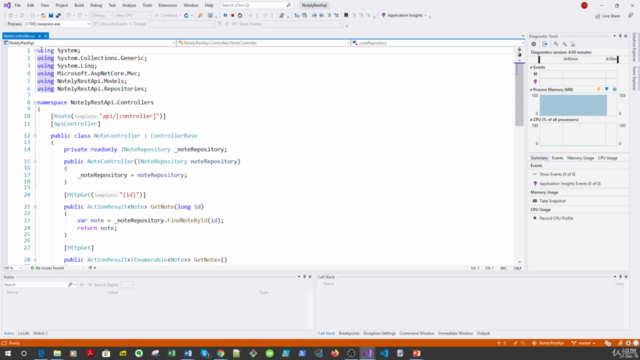Collapse the namespace NotelyRestApi.Controllers block
The height and width of the screenshot is (360, 640).
coord(35,102)
